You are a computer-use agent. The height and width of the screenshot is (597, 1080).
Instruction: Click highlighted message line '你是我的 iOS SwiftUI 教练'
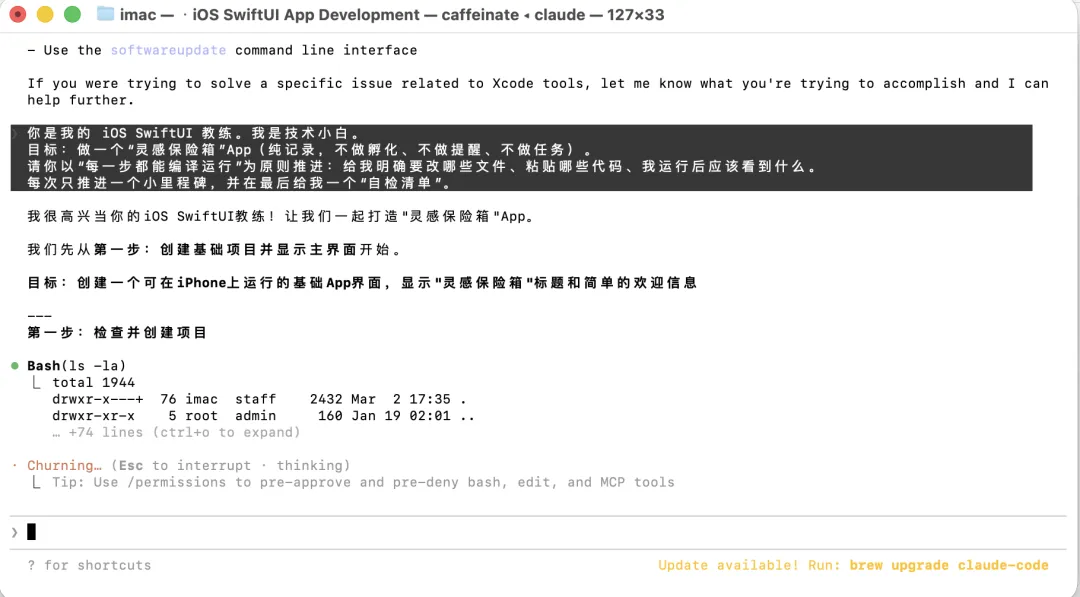[193, 133]
